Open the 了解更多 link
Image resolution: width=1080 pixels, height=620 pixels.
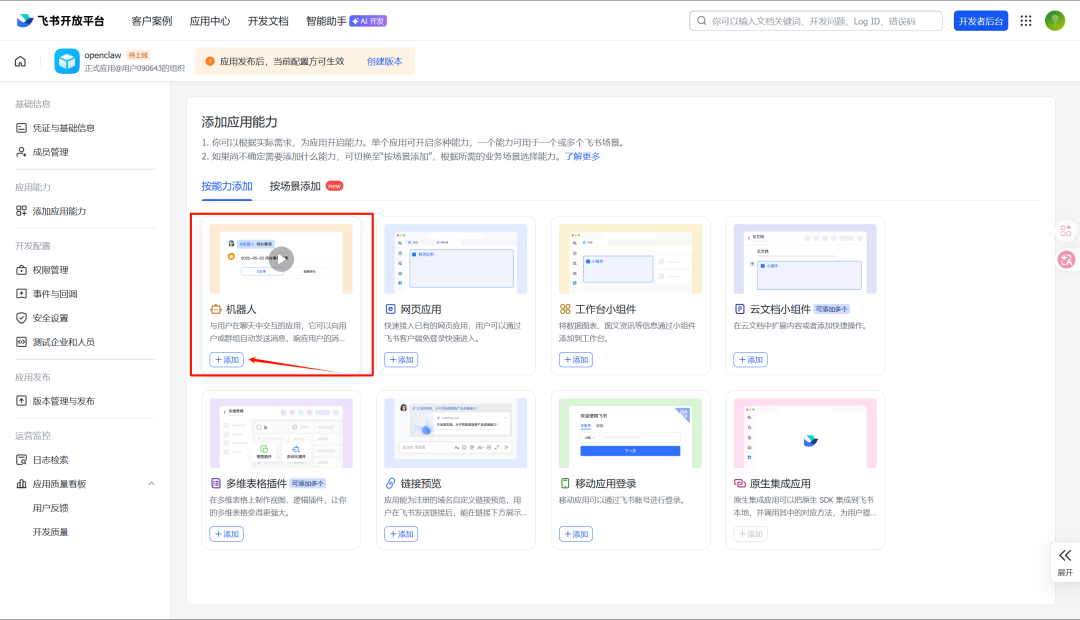583,156
